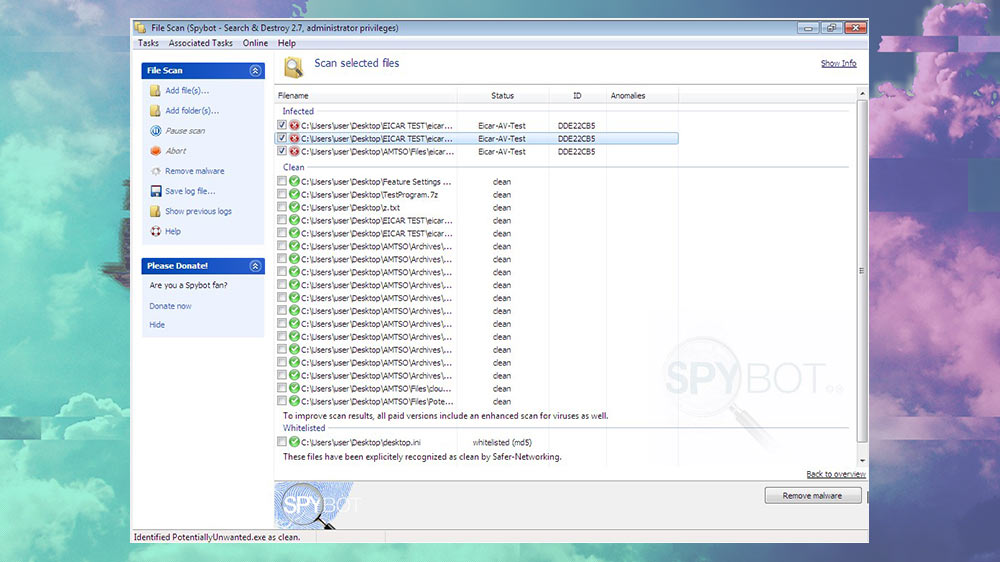Click the Show previous logs icon
This screenshot has height=562, width=1000.
(155, 211)
